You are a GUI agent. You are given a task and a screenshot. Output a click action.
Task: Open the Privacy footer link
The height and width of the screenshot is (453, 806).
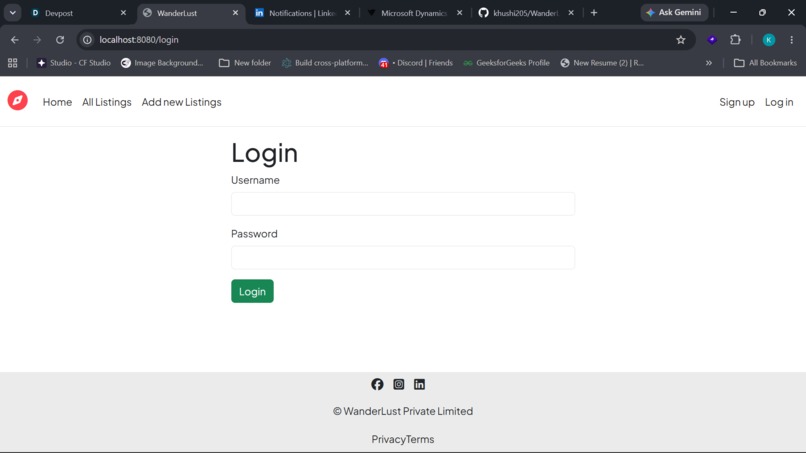[x=388, y=439]
